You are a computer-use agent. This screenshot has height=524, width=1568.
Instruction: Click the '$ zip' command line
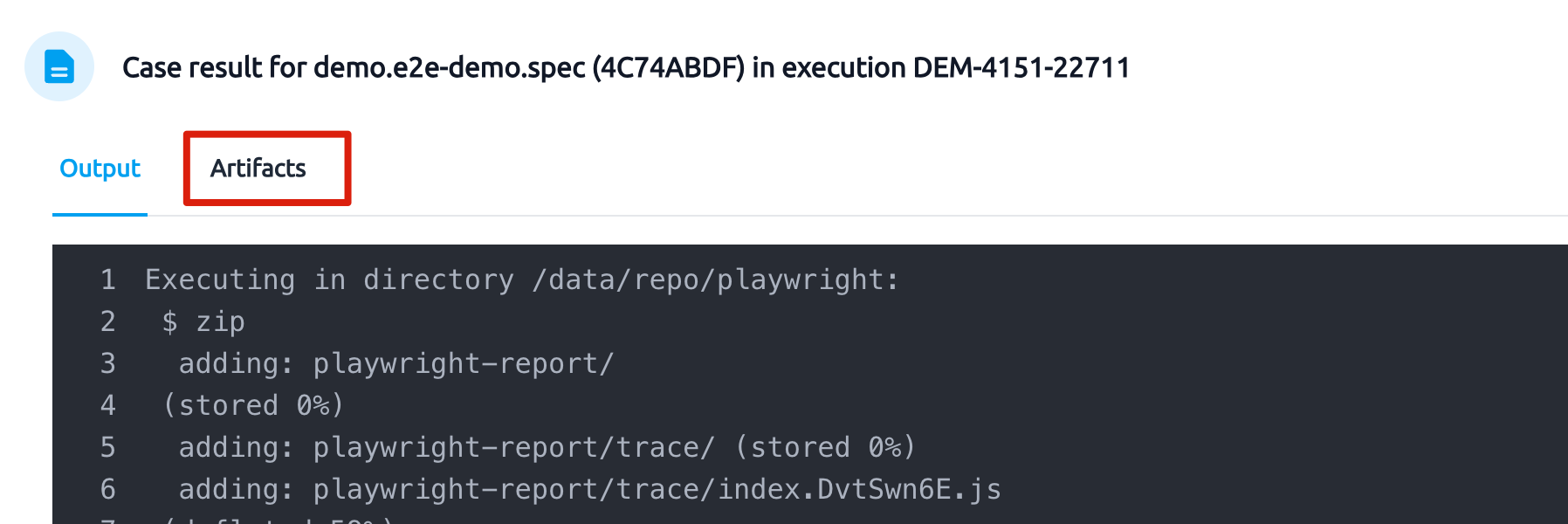point(203,322)
